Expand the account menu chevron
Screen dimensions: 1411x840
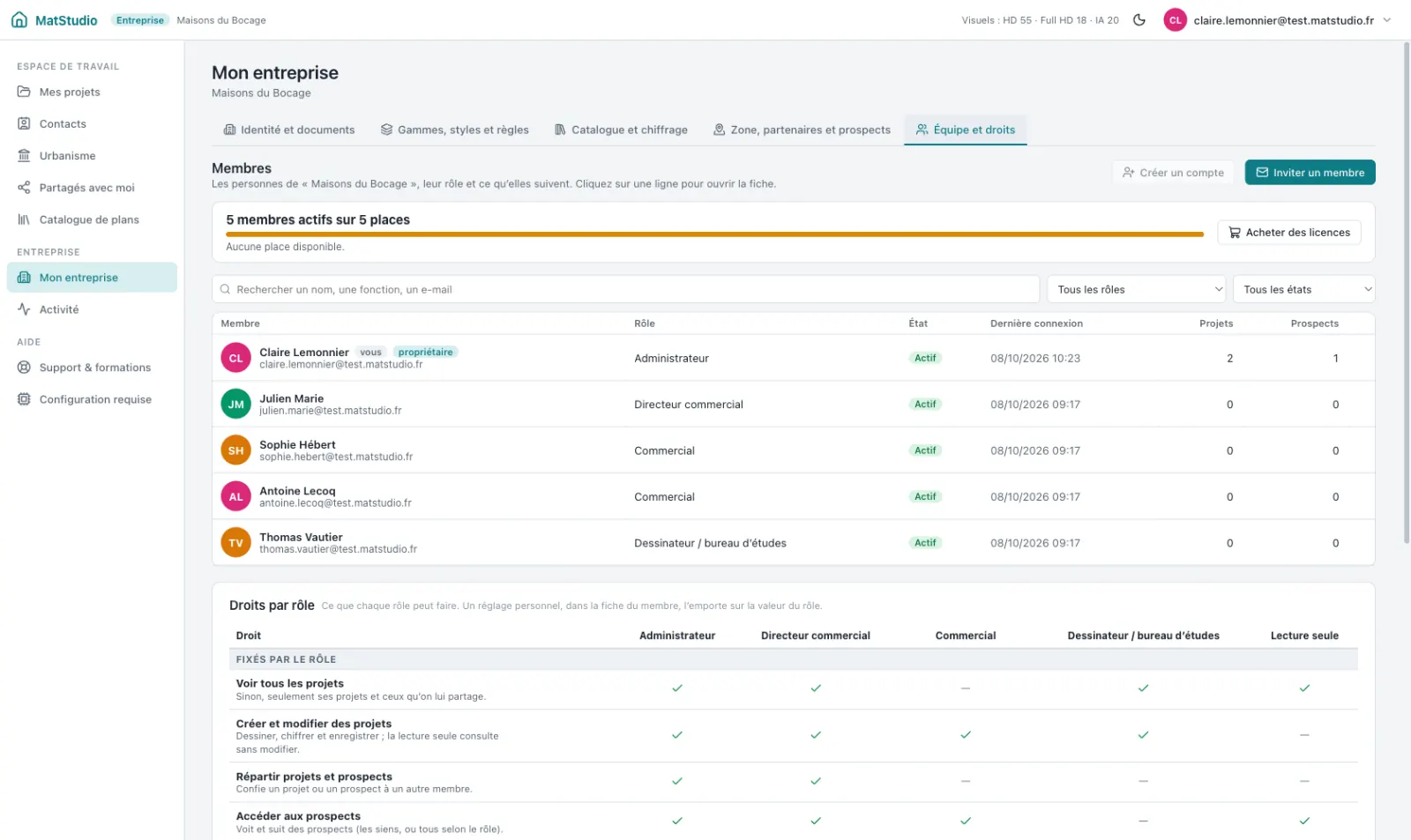point(1387,20)
